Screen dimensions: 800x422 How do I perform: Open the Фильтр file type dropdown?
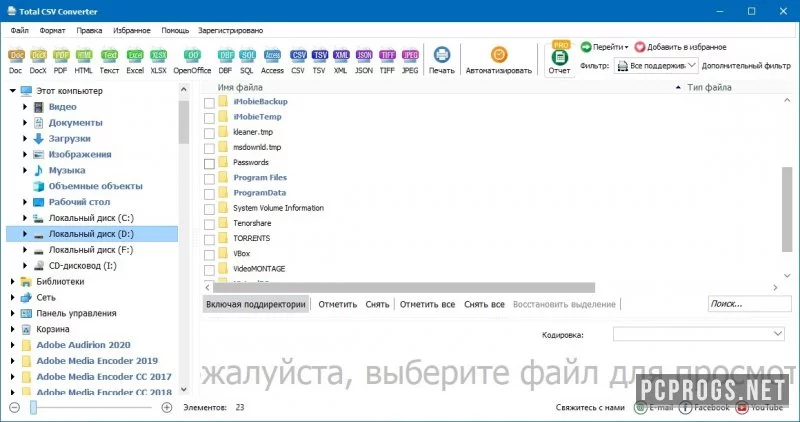656,65
